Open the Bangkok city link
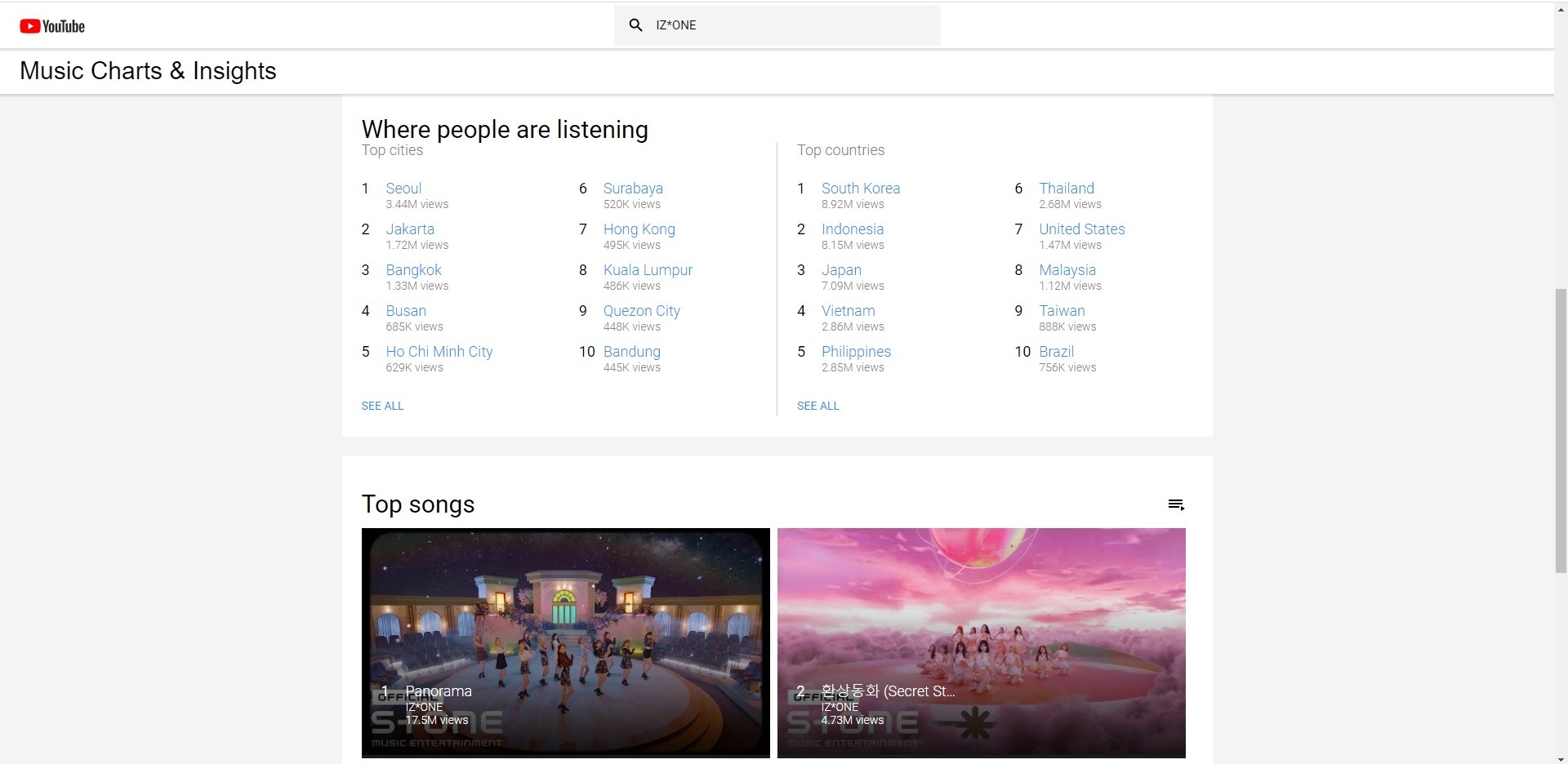Screen dimensions: 1568x764 pyautogui.click(x=413, y=270)
